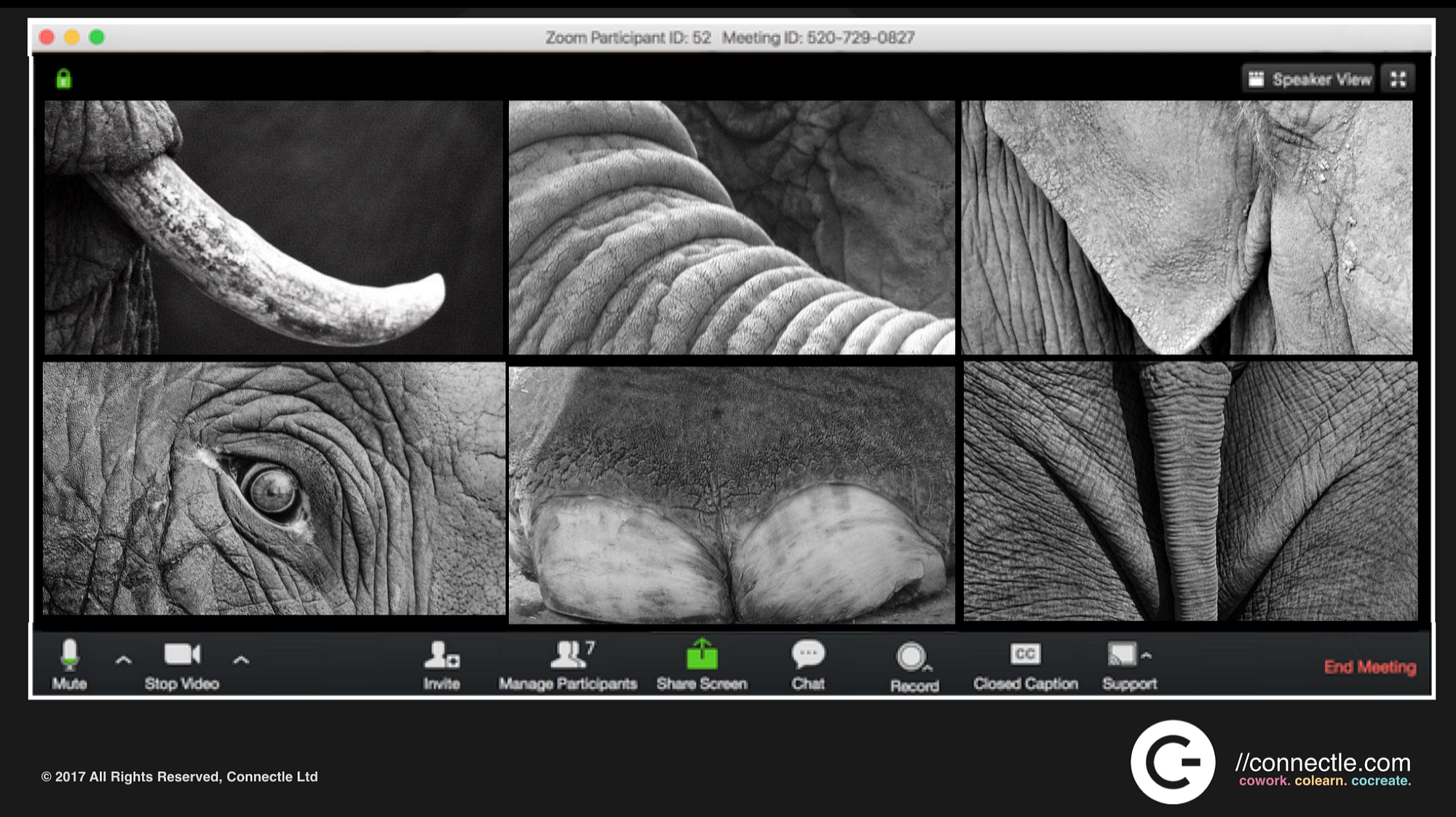Viewport: 1456px width, 817px height.
Task: Select the elephant tusk video tile
Action: click(x=273, y=227)
